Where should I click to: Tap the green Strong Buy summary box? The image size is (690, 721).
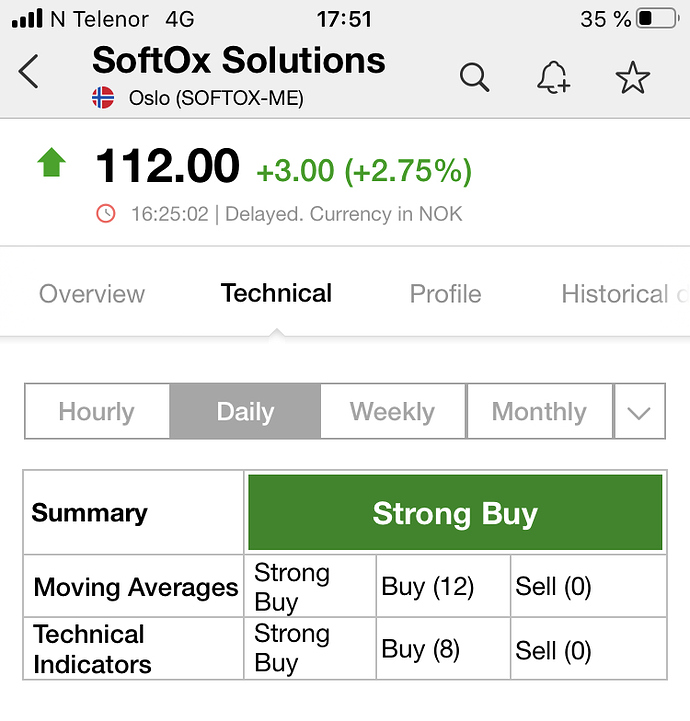pos(455,514)
